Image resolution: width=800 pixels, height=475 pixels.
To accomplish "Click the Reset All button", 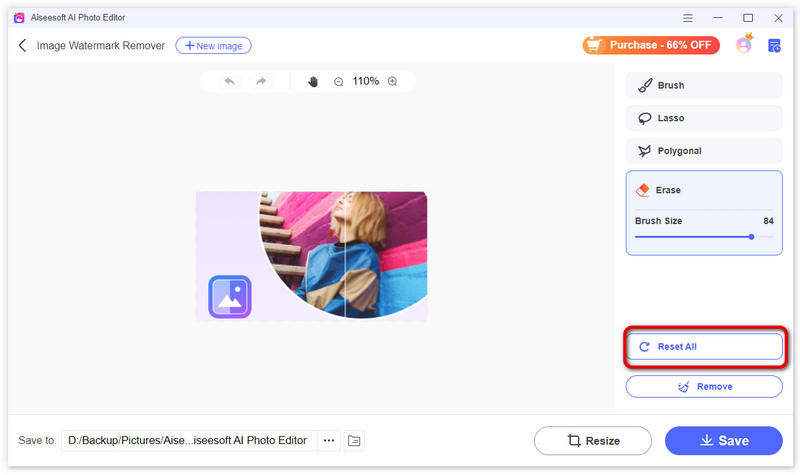I will (704, 346).
